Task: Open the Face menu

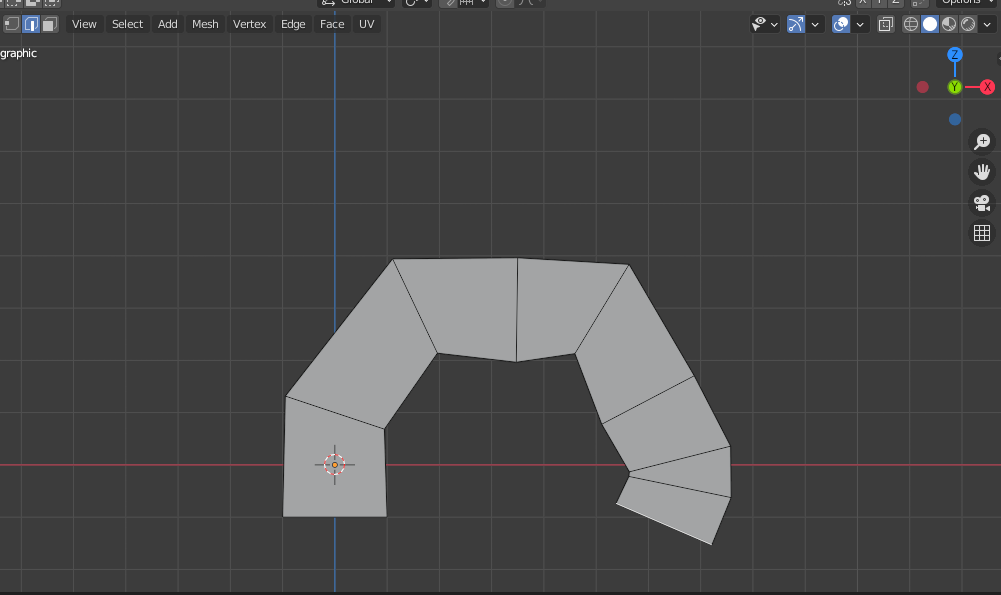Action: pos(332,24)
